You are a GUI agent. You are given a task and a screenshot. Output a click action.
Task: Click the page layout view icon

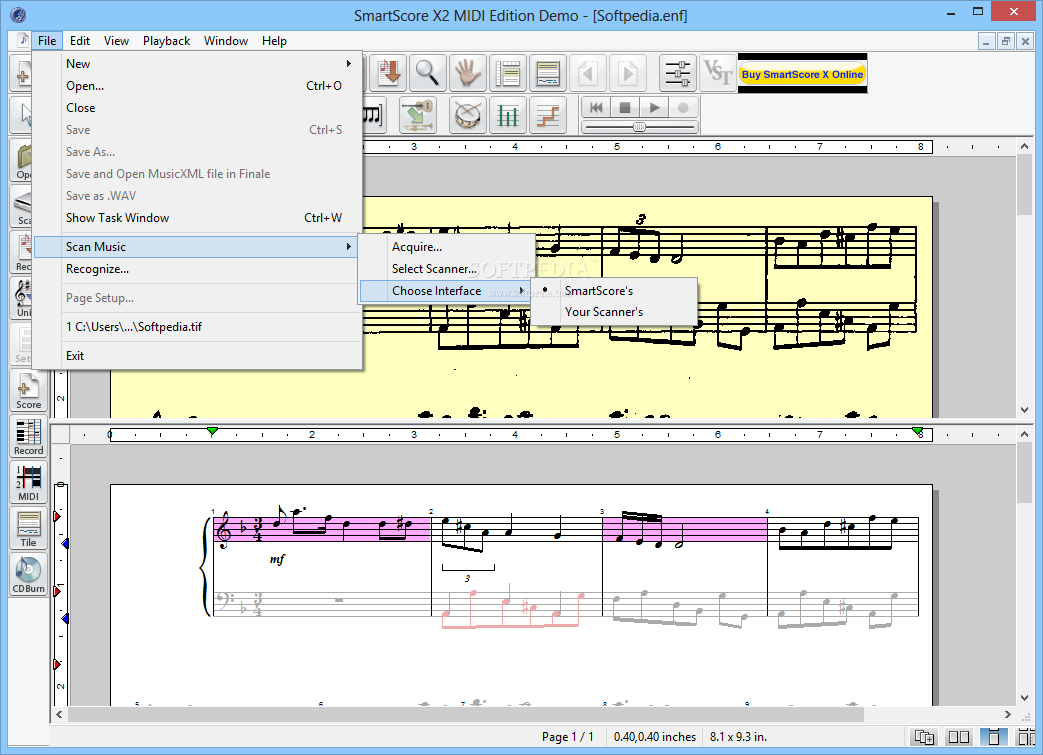[508, 73]
